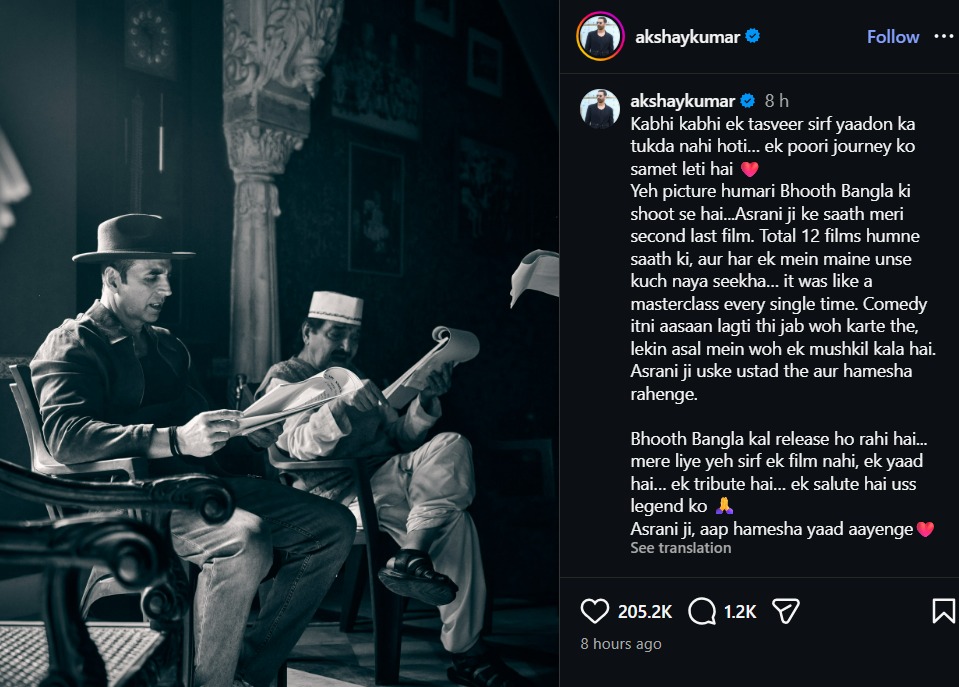Viewport: 959px width, 687px height.
Task: Open the three-dot more options menu
Action: point(944,37)
